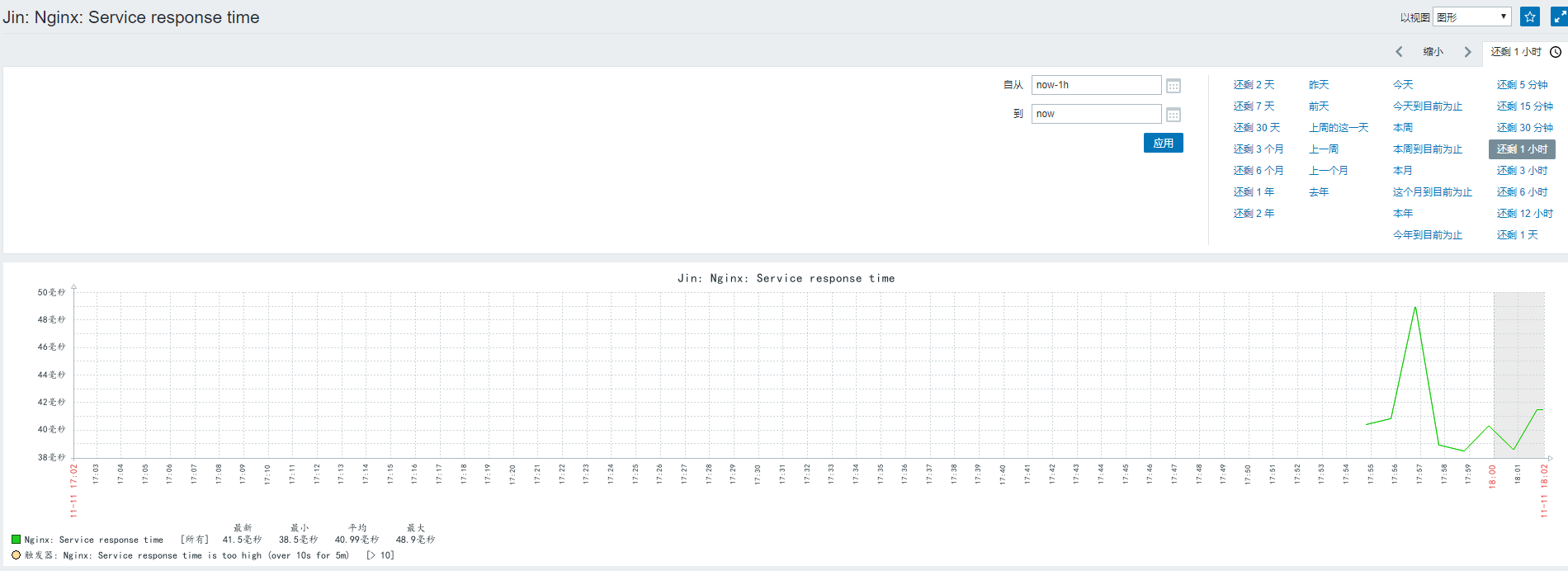Click 缩小 to zoom out the time range
Screen dimensions: 1568x571
(1433, 52)
